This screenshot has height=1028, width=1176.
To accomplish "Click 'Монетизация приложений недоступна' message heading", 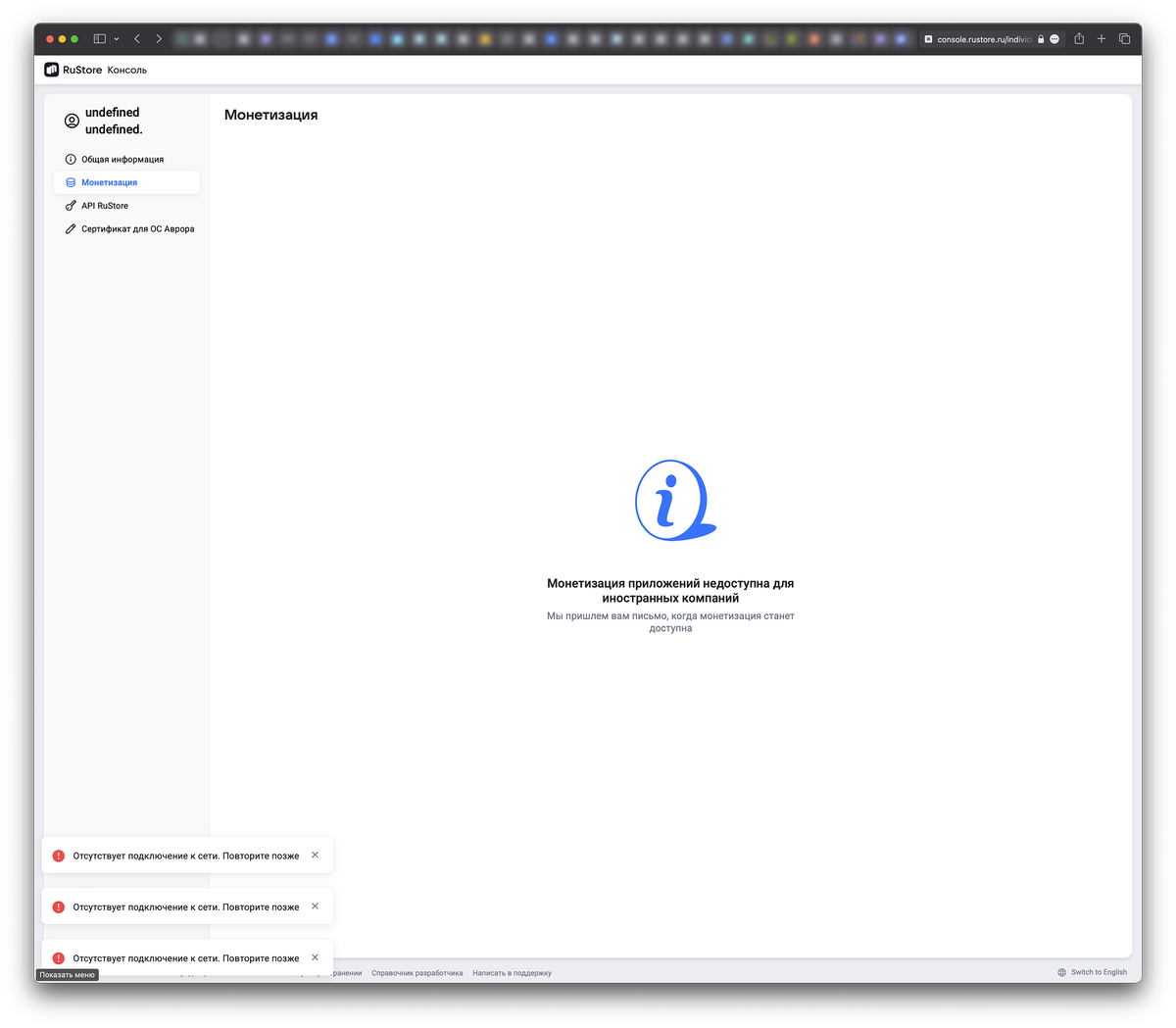I will click(670, 590).
